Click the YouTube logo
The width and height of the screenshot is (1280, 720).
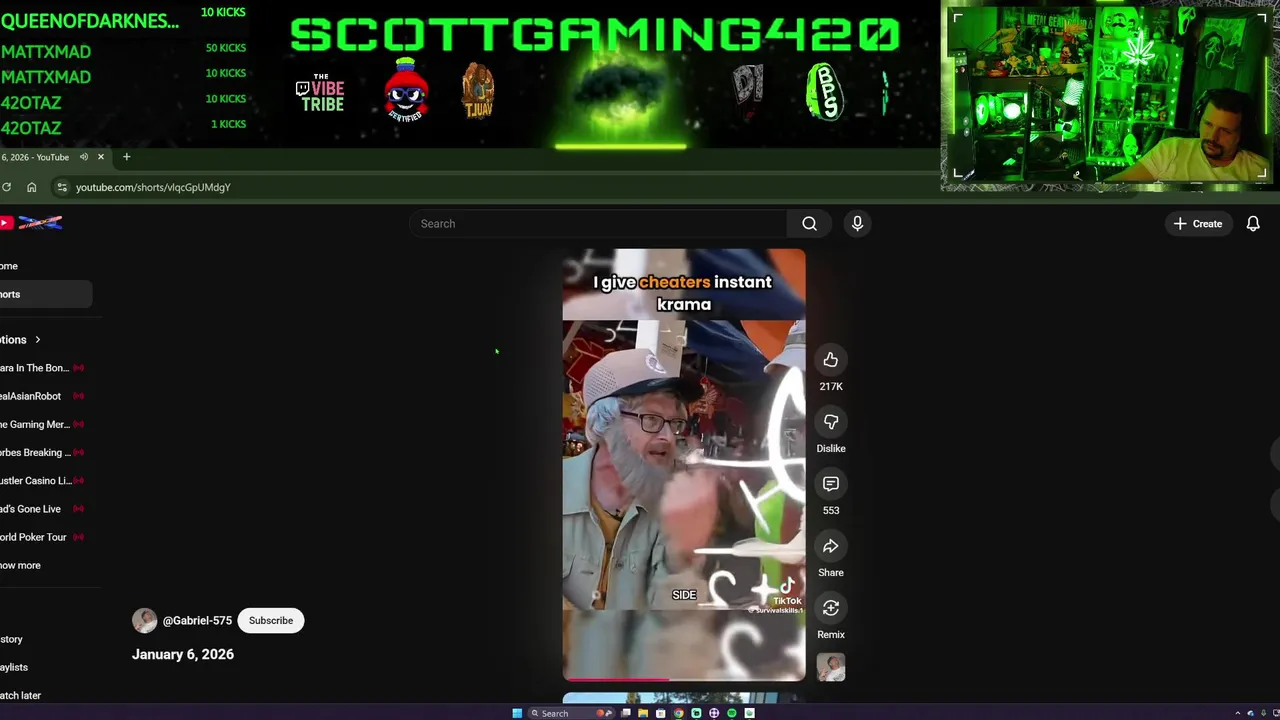[32, 223]
